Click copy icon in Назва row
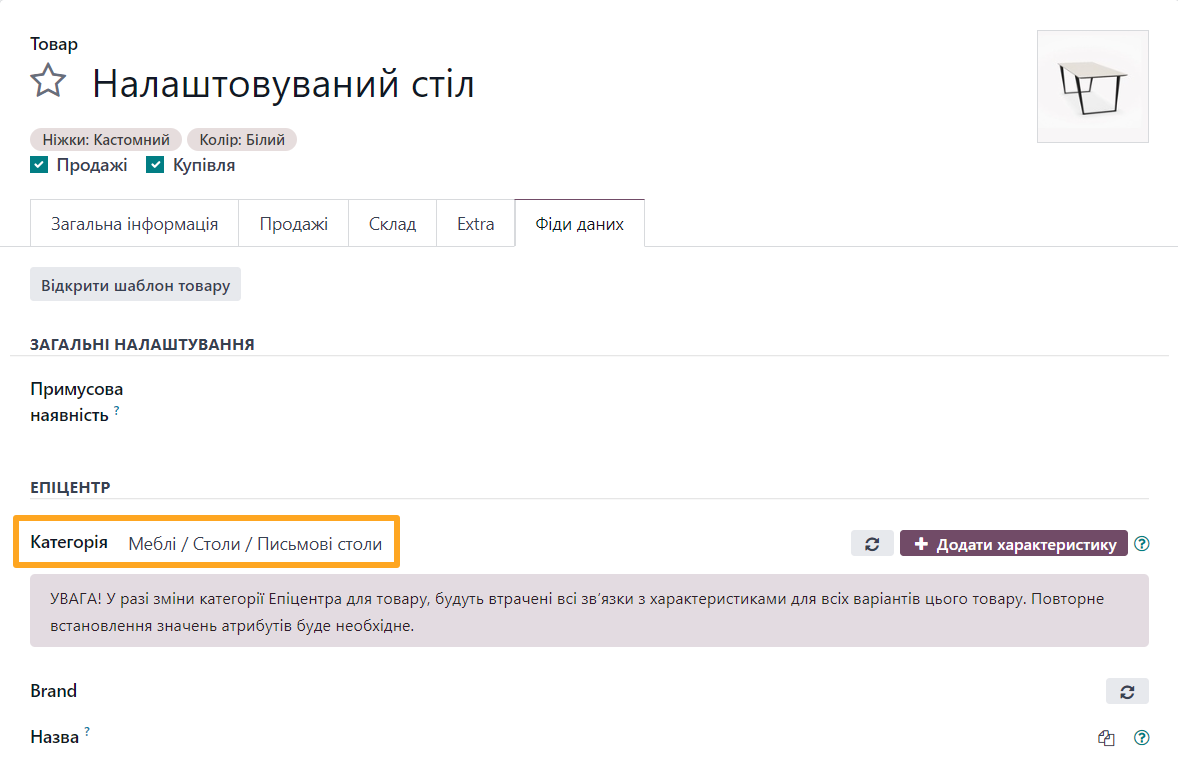The width and height of the screenshot is (1178, 773). pyautogui.click(x=1106, y=738)
